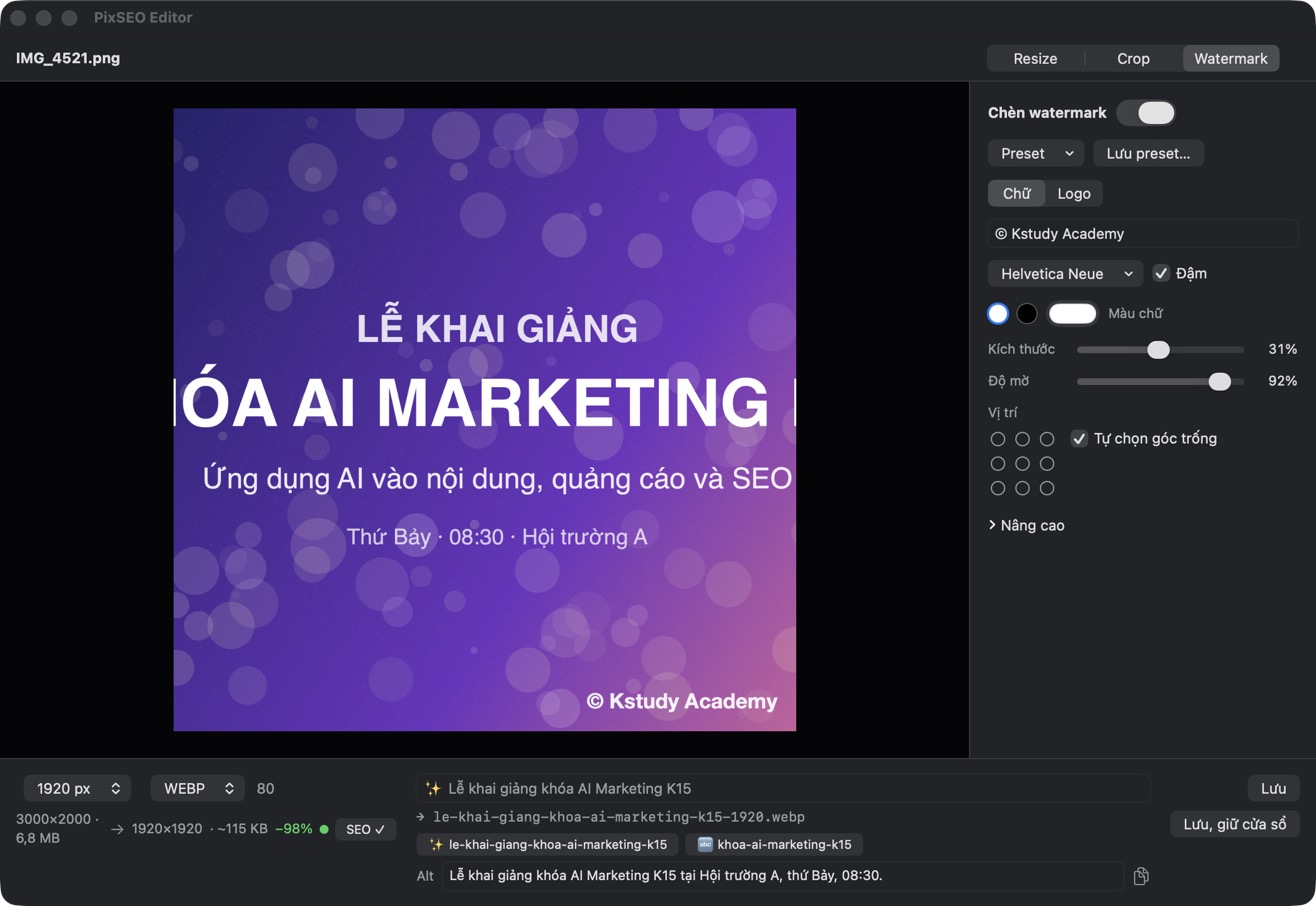Screen dimensions: 1316x906
Task: Pick the khoa-ai-marketing-k15 filename suggestion
Action: click(x=774, y=844)
